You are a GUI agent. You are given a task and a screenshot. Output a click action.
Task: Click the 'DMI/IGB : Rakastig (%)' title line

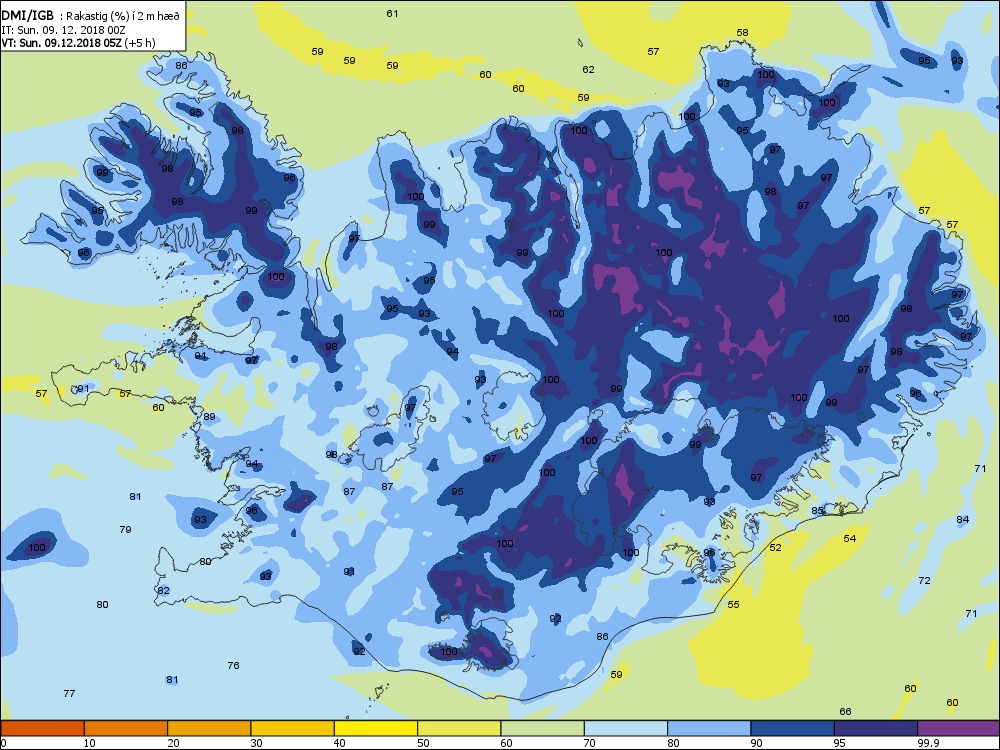(x=91, y=17)
